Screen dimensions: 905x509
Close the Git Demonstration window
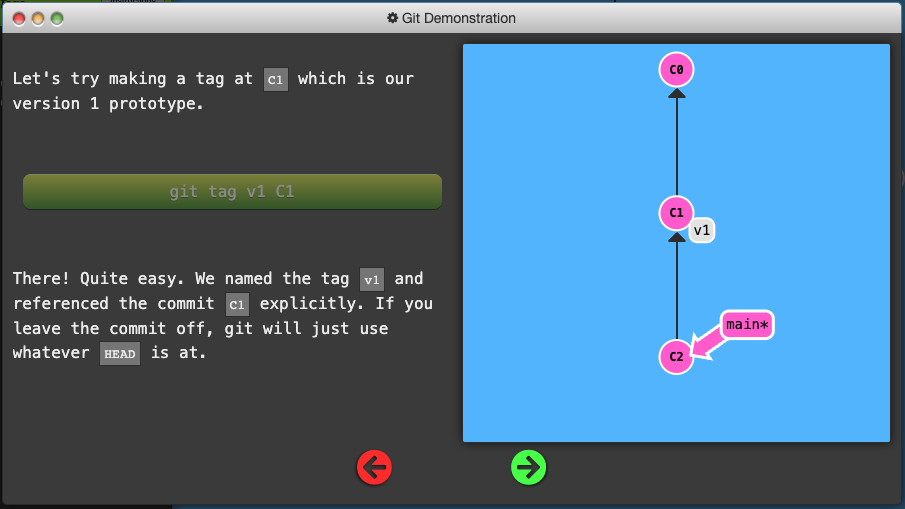tap(17, 18)
